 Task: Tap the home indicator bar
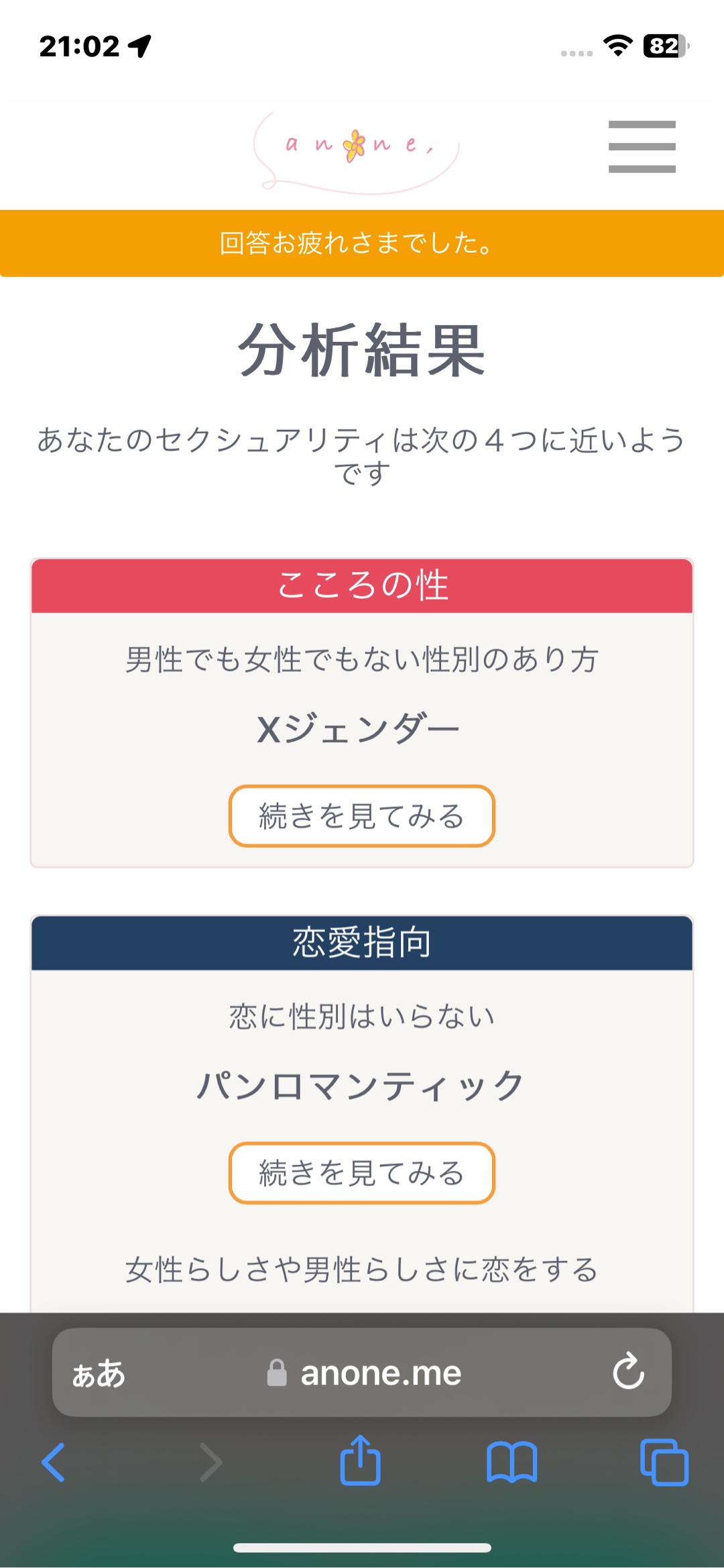pyautogui.click(x=362, y=1548)
